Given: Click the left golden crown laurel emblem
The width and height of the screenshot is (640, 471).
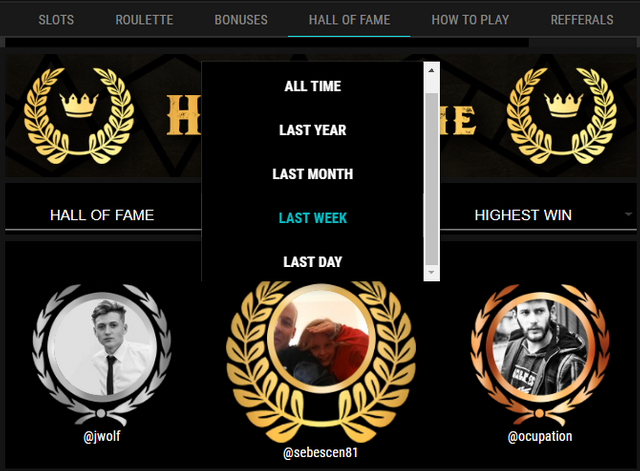Looking at the screenshot, I should coord(79,116).
